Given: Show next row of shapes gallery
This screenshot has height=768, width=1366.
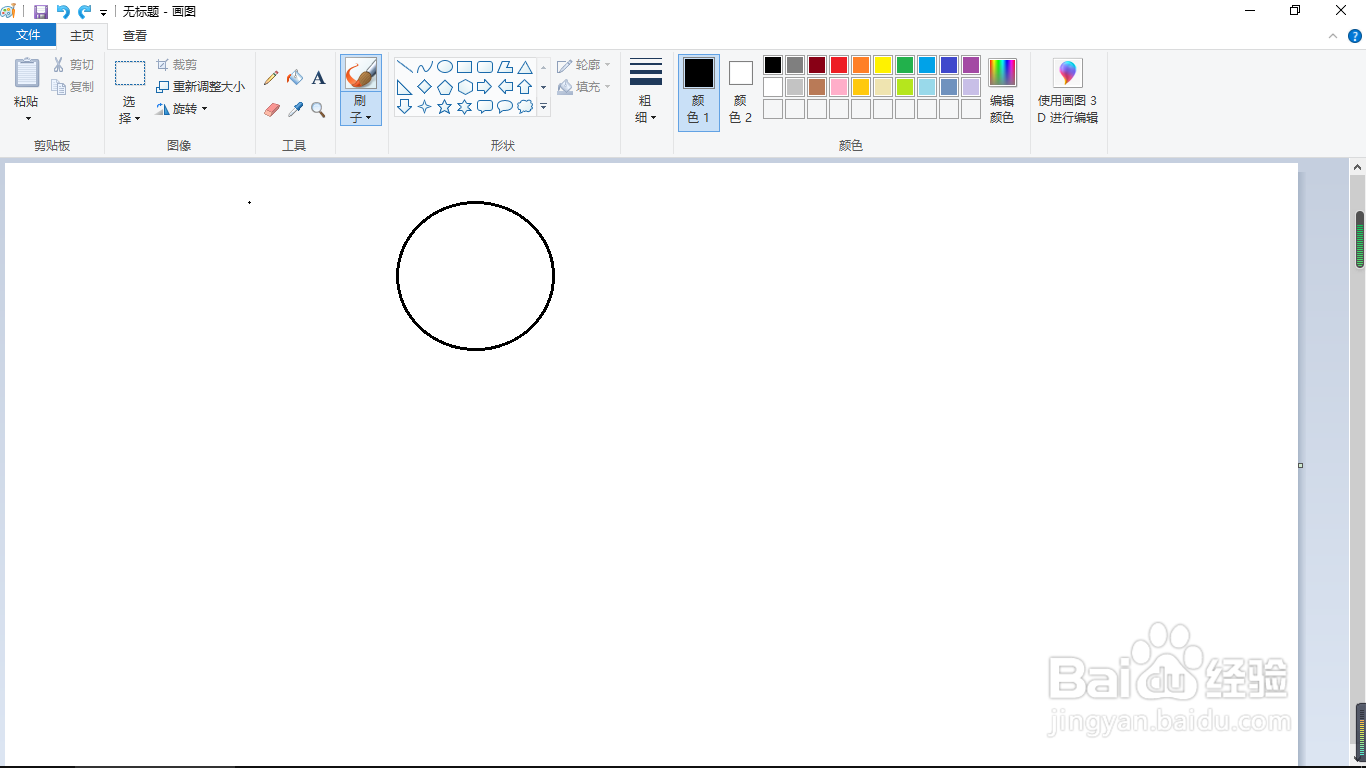Looking at the screenshot, I should [544, 87].
